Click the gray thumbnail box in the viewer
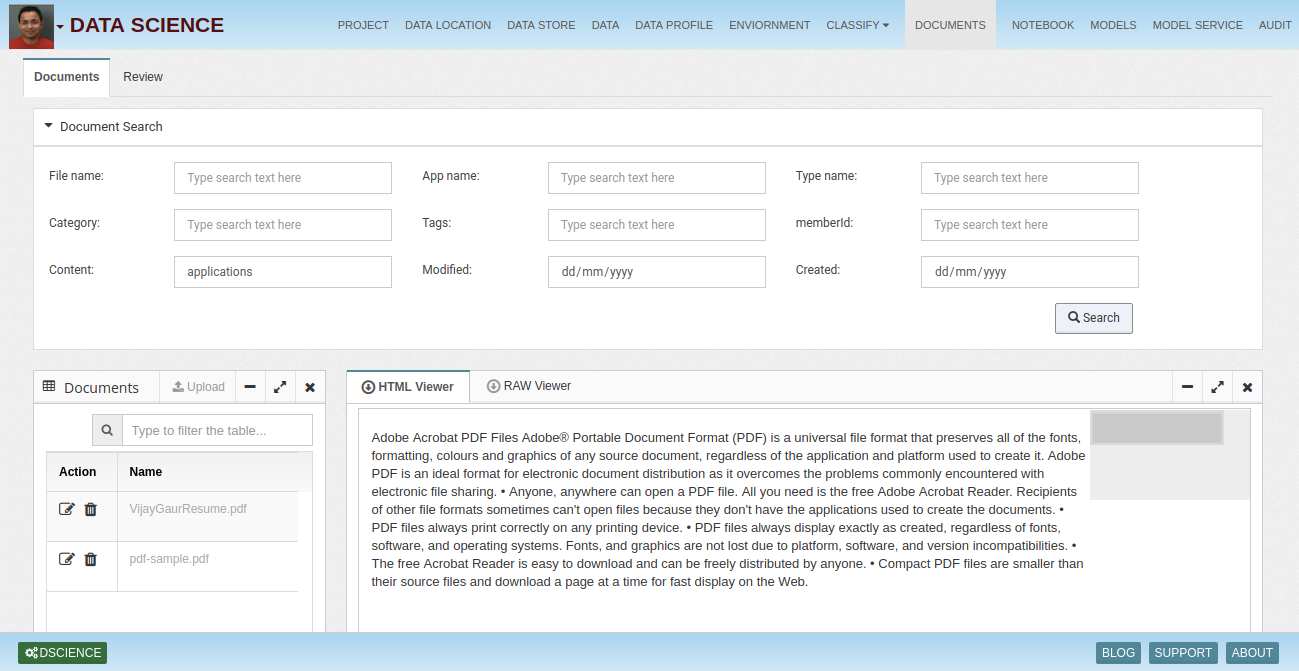Screen dimensions: 1299x671 (1157, 427)
